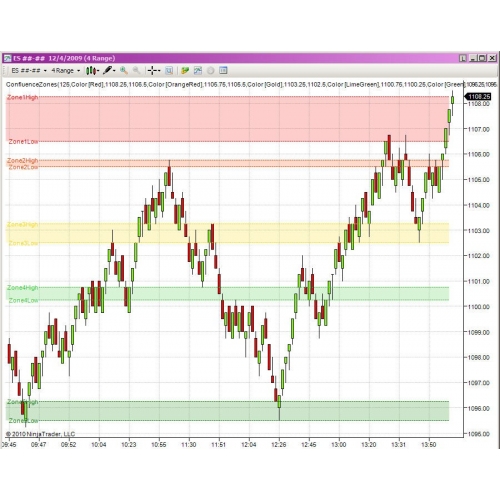
Task: Click the 1103.00 price axis label
Action: [479, 231]
